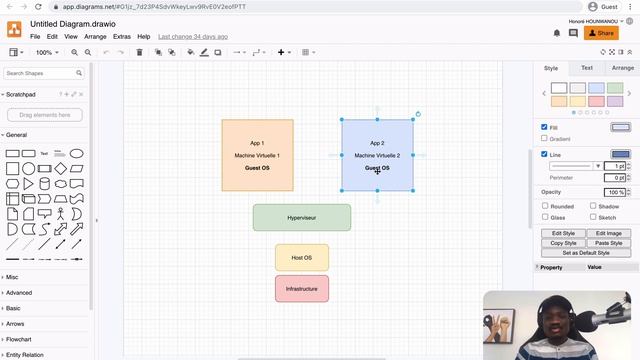Click the redo arrow icon
The image size is (640, 360).
coord(120,52)
